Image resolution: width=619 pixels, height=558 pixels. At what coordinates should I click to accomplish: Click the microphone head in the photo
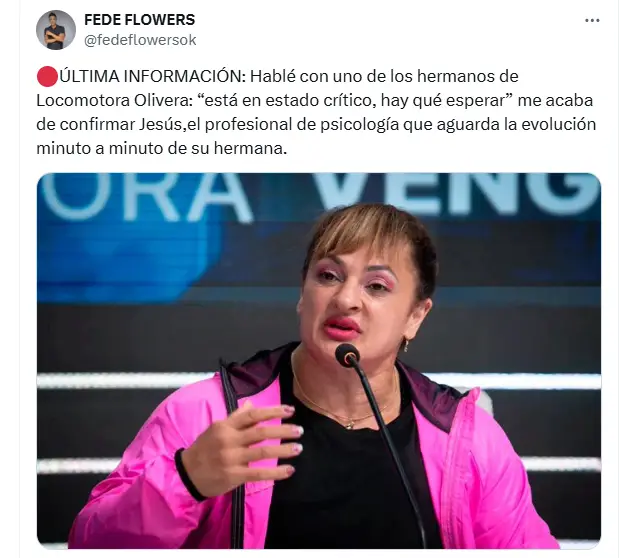coord(347,355)
